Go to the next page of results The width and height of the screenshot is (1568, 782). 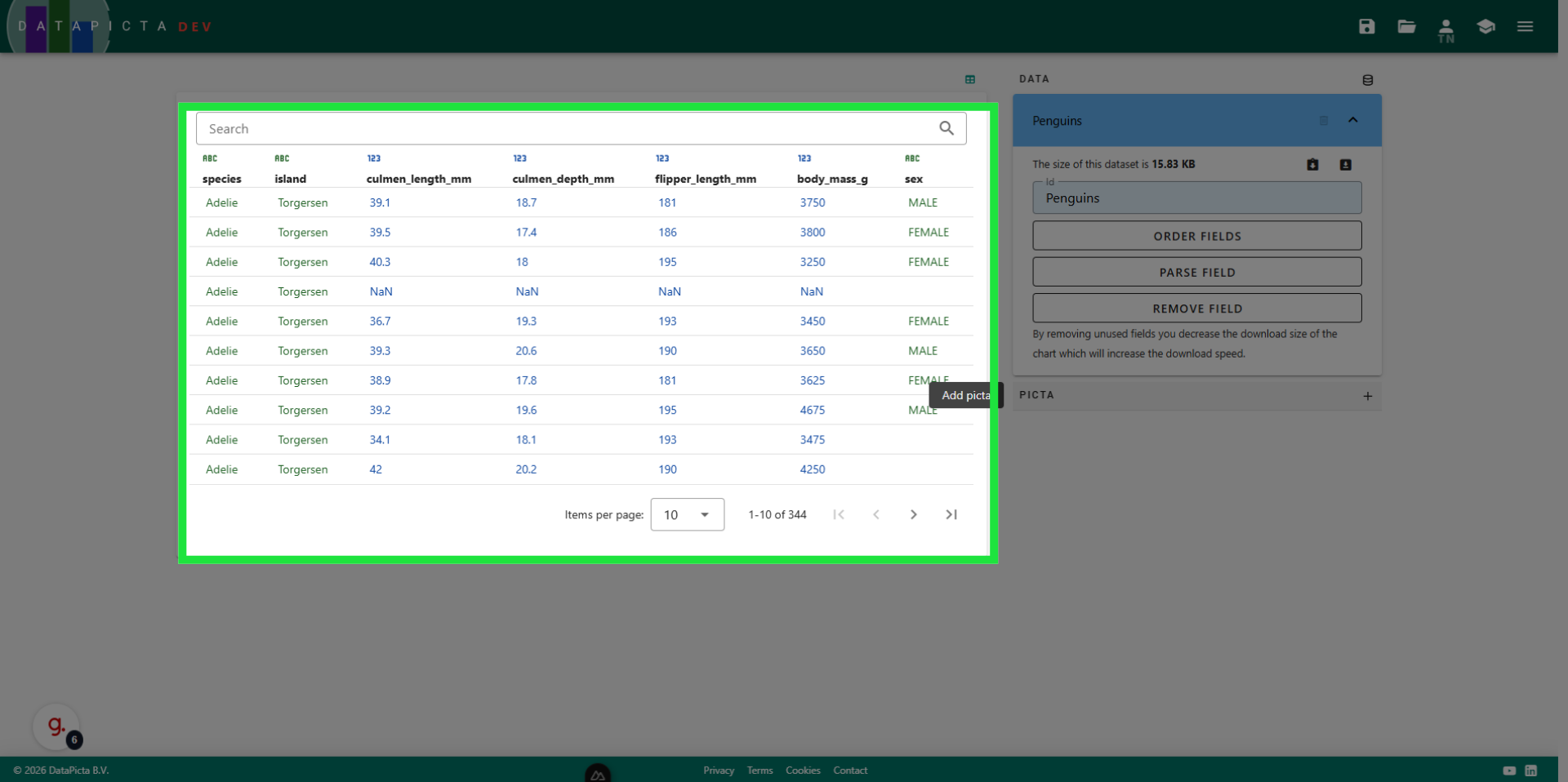click(913, 514)
